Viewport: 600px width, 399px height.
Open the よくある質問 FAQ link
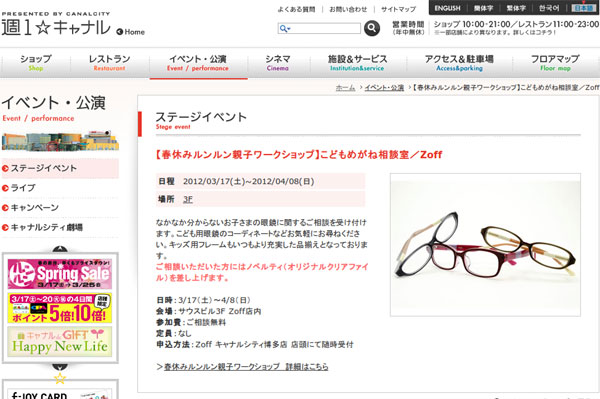[297, 9]
